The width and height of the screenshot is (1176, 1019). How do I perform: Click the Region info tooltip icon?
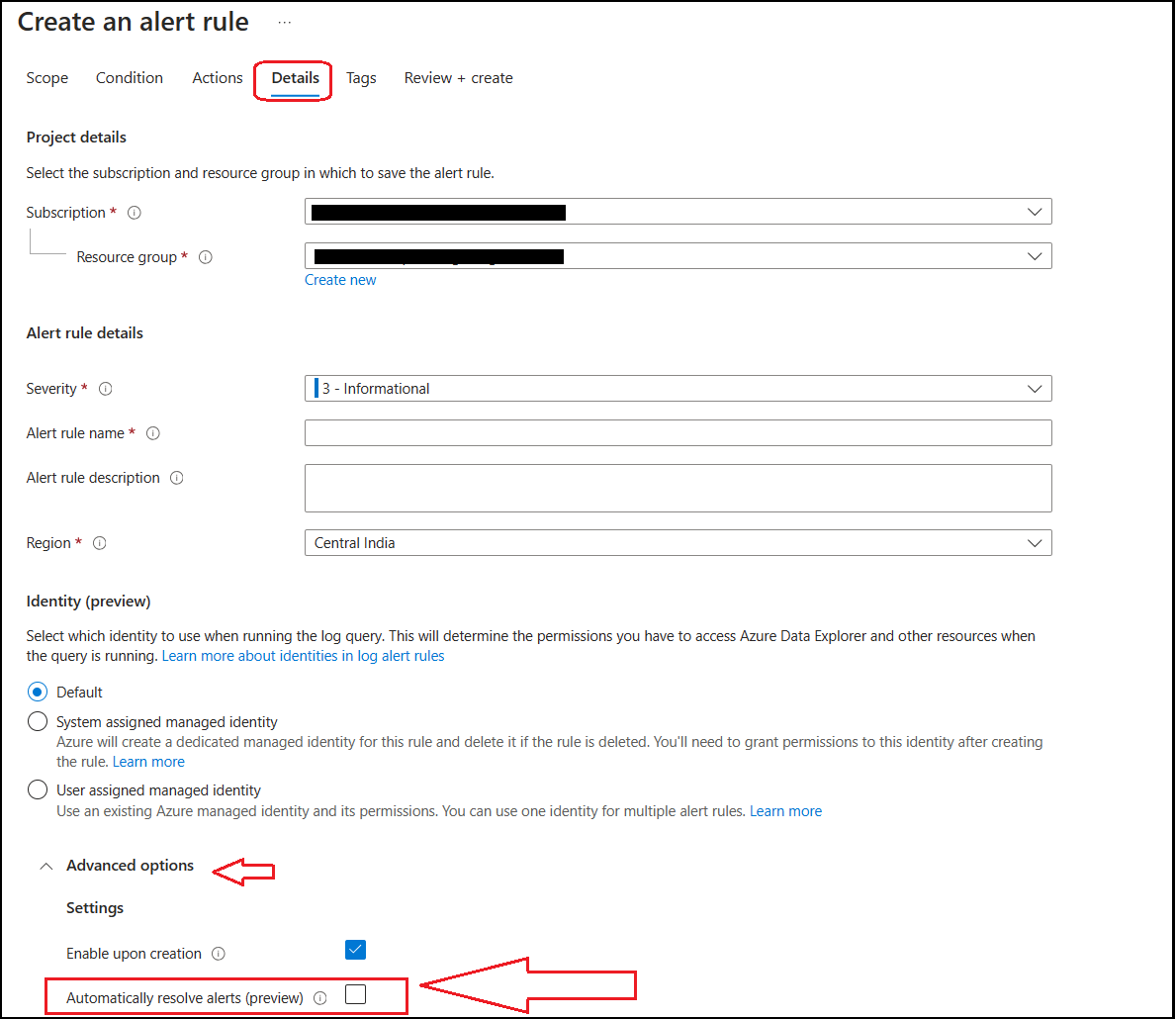[99, 543]
